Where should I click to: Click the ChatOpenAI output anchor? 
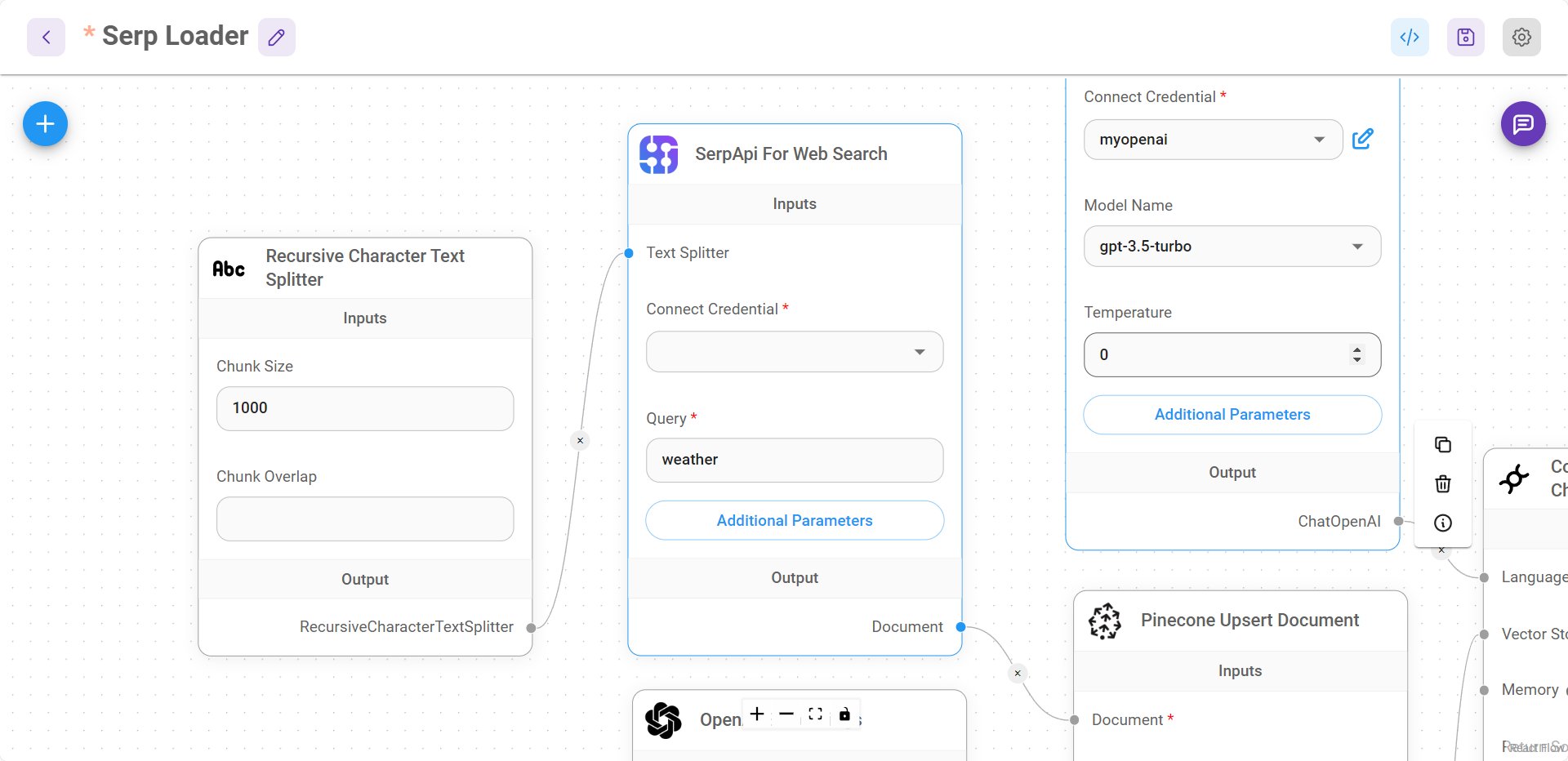(1399, 521)
